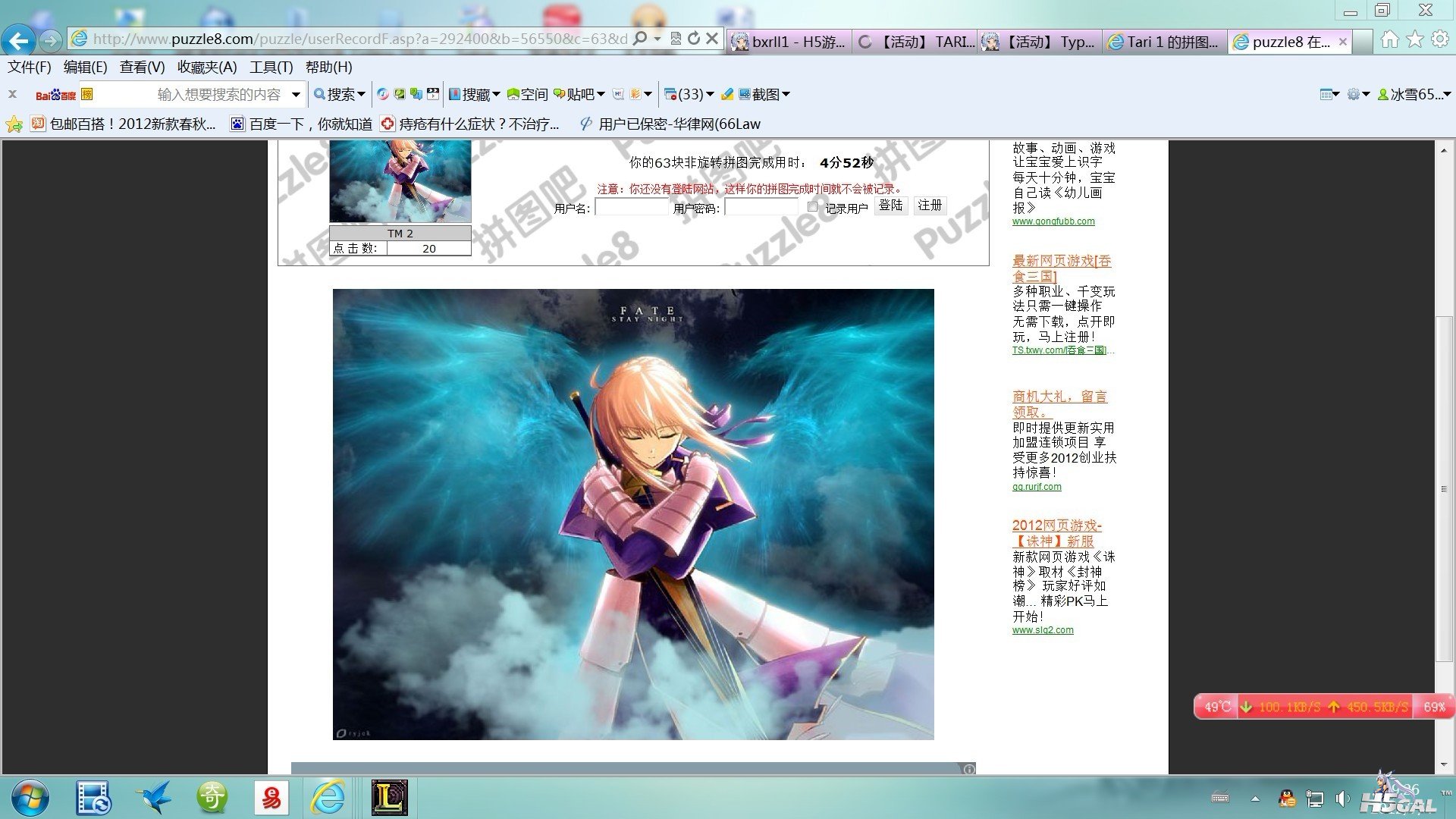Click the music disc icon on Baidu toolbar
The height and width of the screenshot is (819, 1456).
coord(383,94)
